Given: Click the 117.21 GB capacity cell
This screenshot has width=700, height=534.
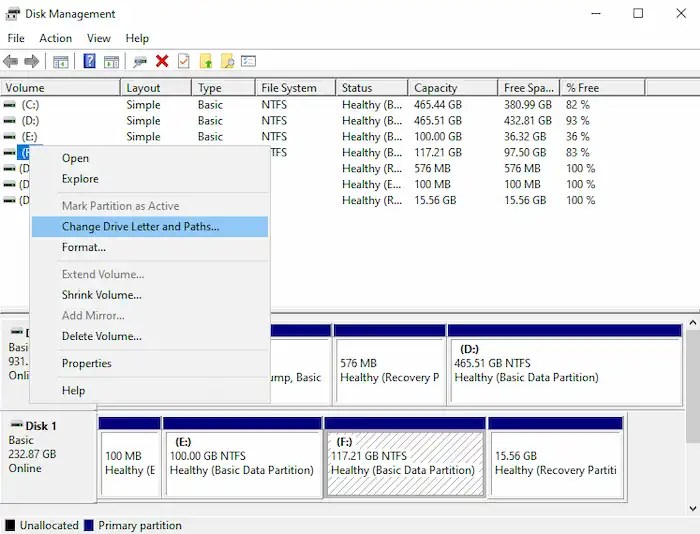Looking at the screenshot, I should pyautogui.click(x=438, y=153).
